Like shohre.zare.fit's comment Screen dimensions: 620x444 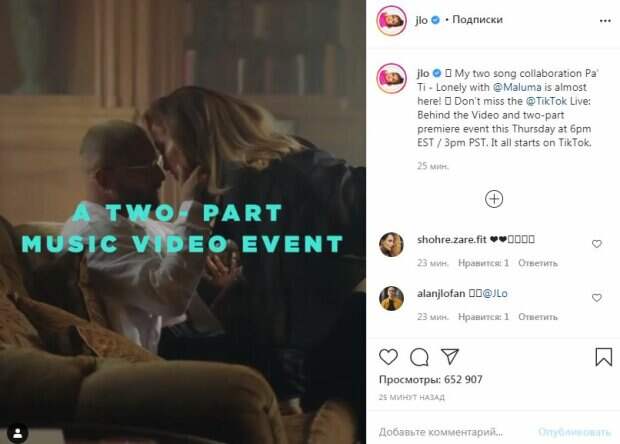[x=597, y=244]
